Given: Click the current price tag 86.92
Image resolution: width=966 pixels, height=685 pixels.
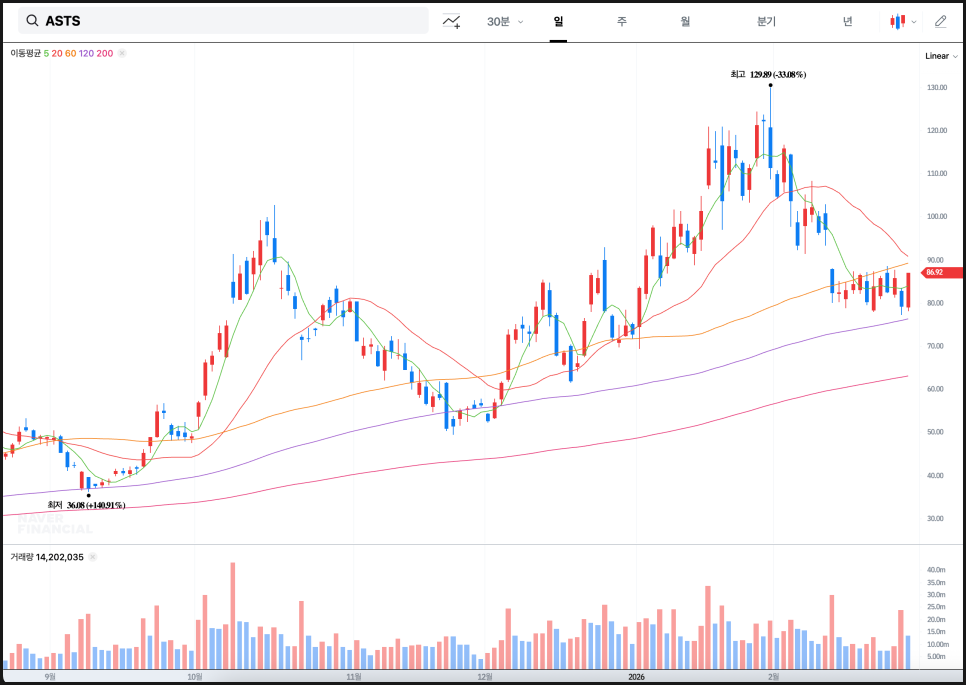Looking at the screenshot, I should tap(942, 272).
